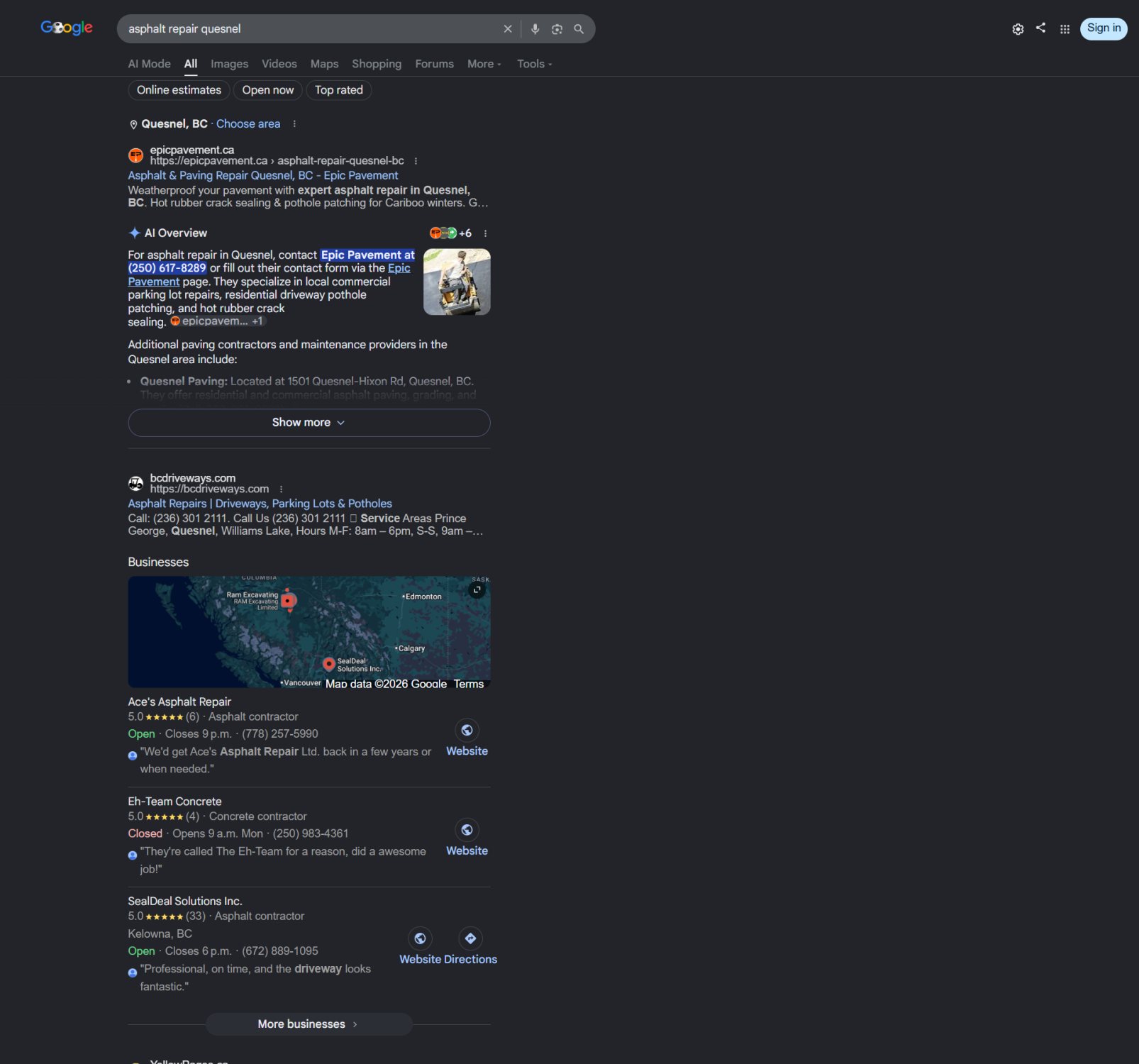Image resolution: width=1139 pixels, height=1064 pixels.
Task: Open the Choose area link
Action: (x=248, y=124)
